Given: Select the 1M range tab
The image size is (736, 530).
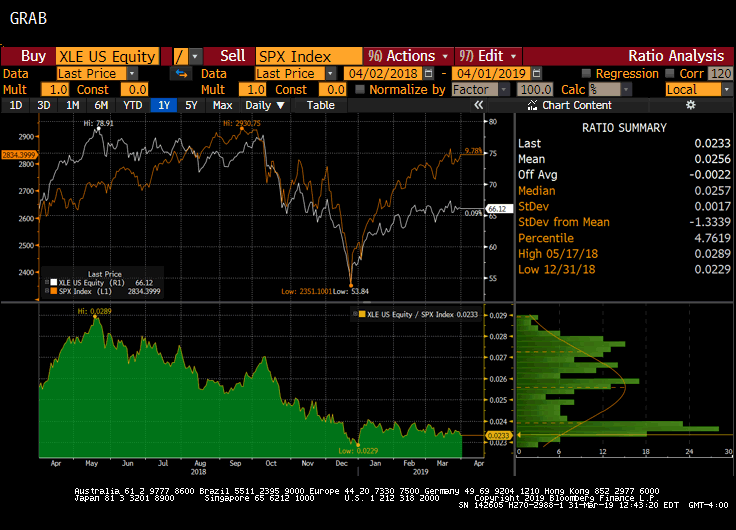Looking at the screenshot, I should click(x=72, y=105).
